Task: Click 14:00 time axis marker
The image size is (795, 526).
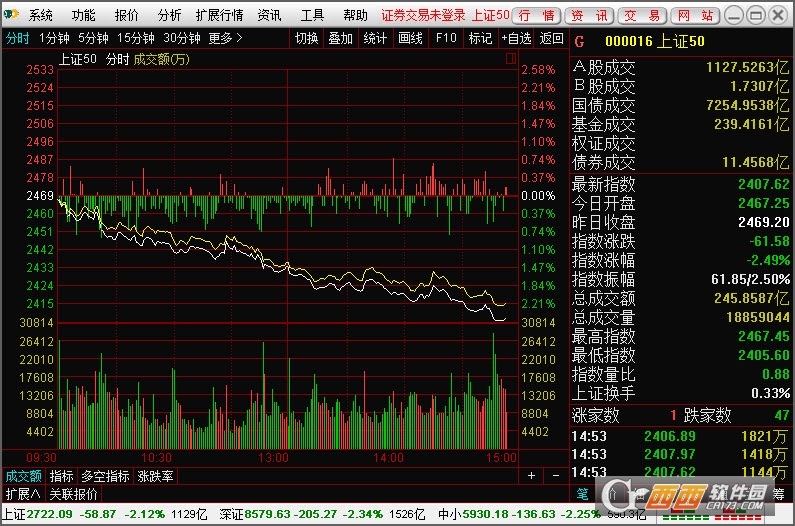Action: [388, 458]
